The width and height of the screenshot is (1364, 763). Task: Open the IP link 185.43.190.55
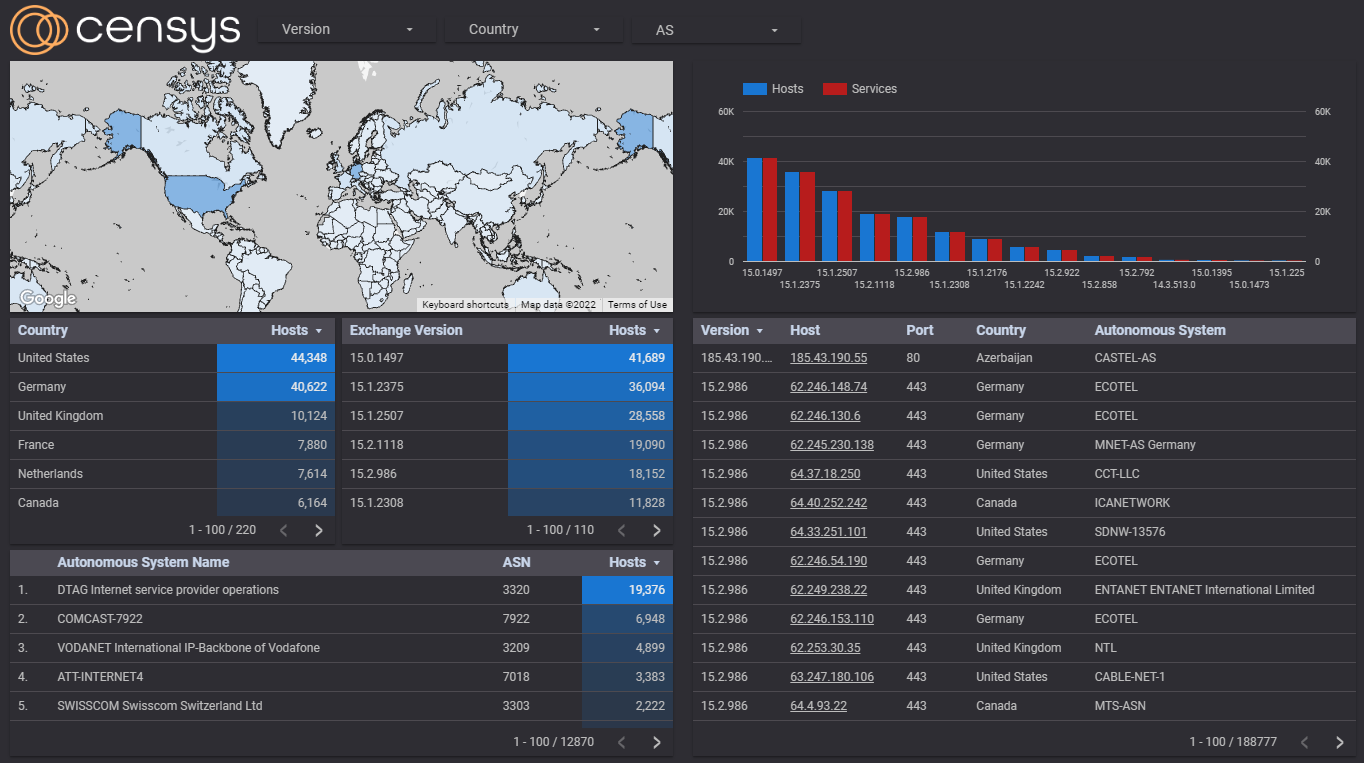[x=831, y=357]
